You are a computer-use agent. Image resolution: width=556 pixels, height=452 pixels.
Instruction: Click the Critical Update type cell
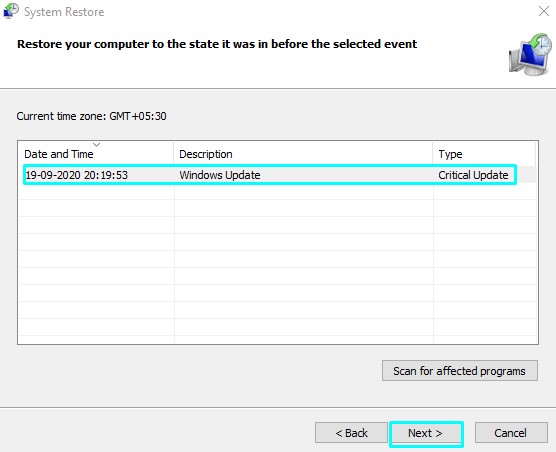[473, 175]
